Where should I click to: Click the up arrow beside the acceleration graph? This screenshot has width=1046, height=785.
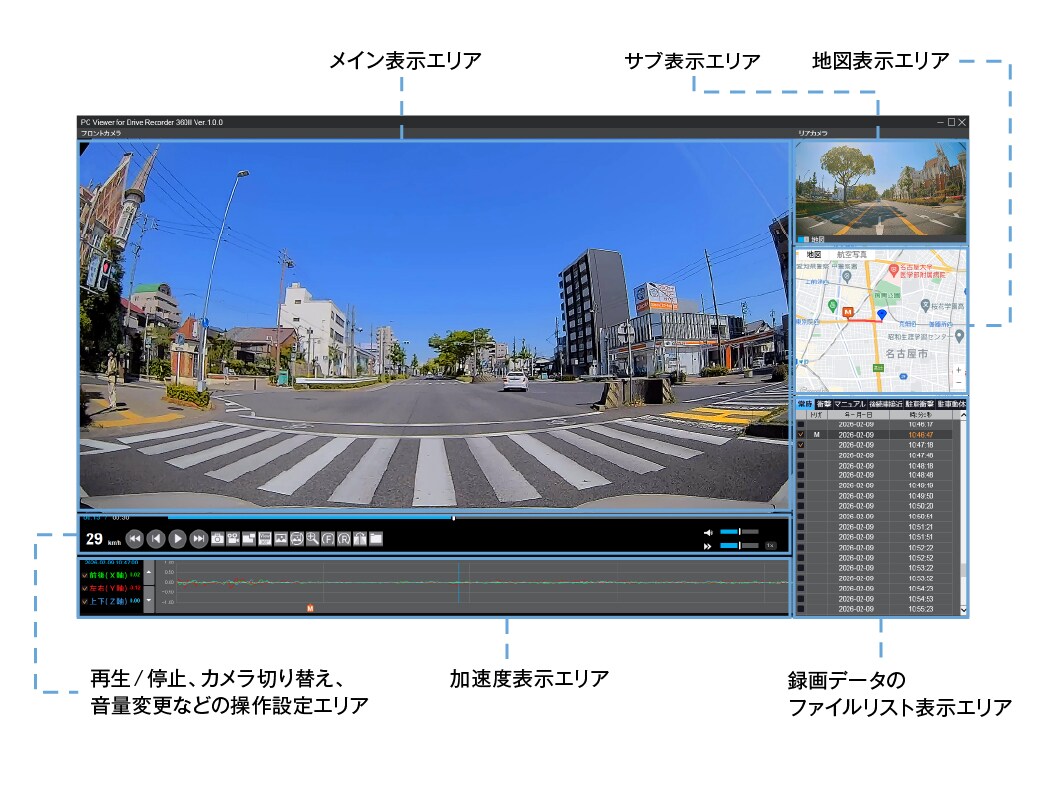(x=148, y=570)
